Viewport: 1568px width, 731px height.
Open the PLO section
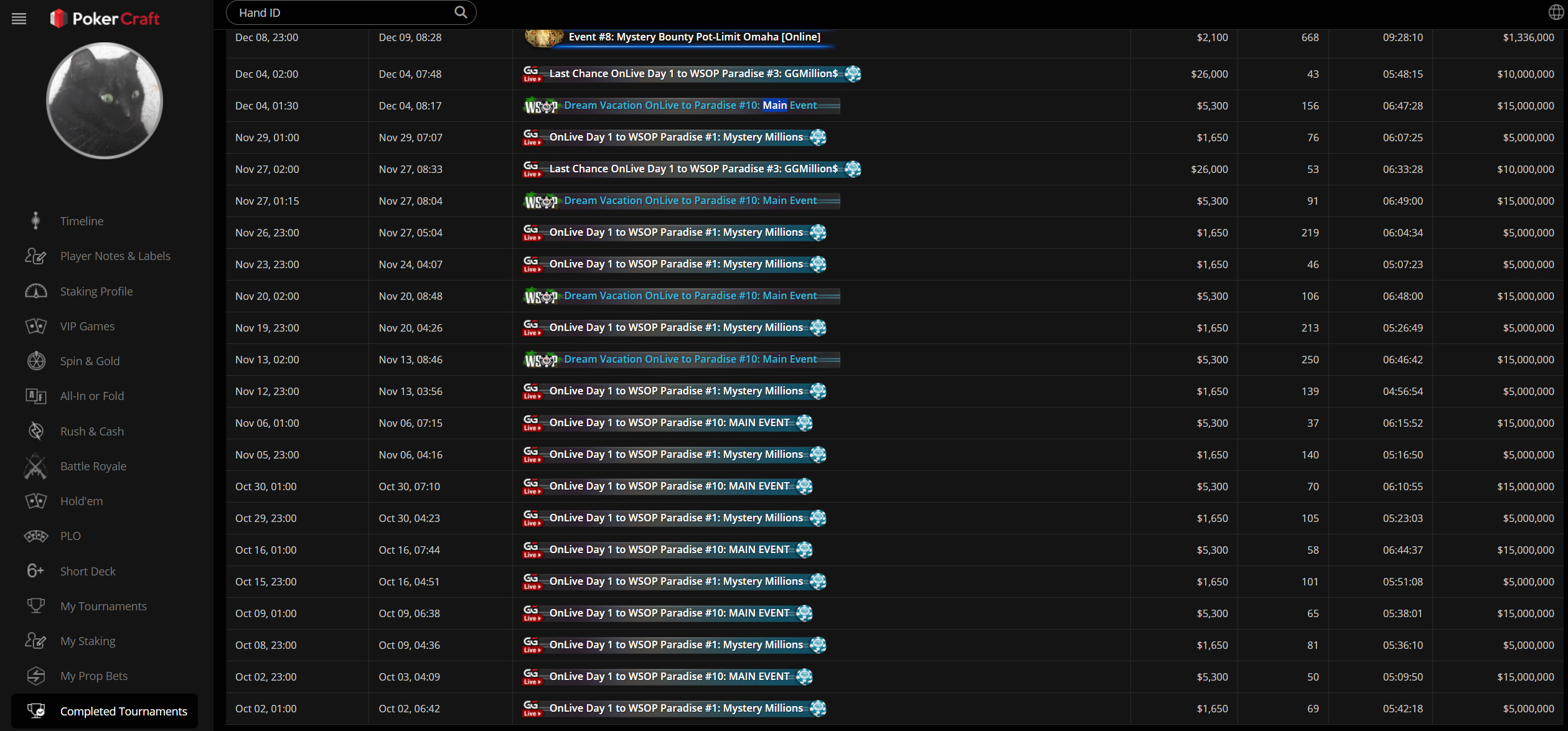click(70, 536)
